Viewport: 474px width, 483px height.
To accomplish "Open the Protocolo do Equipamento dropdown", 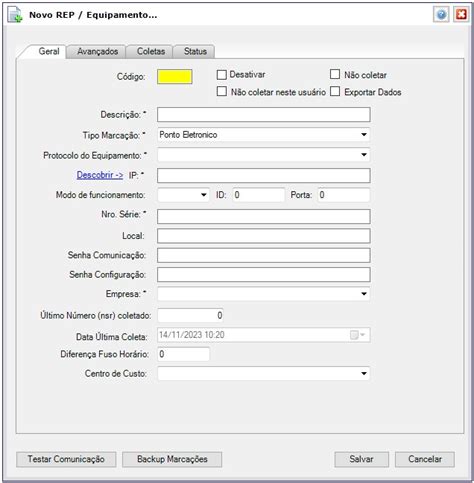I will point(364,155).
